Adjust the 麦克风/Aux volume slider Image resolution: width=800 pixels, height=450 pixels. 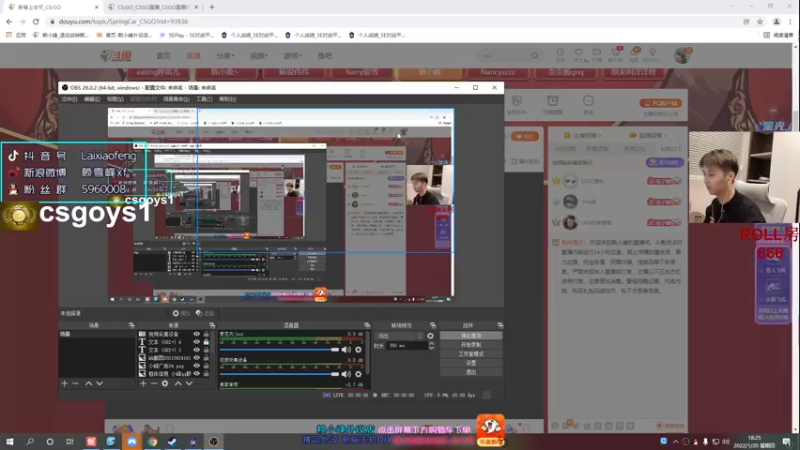point(279,349)
